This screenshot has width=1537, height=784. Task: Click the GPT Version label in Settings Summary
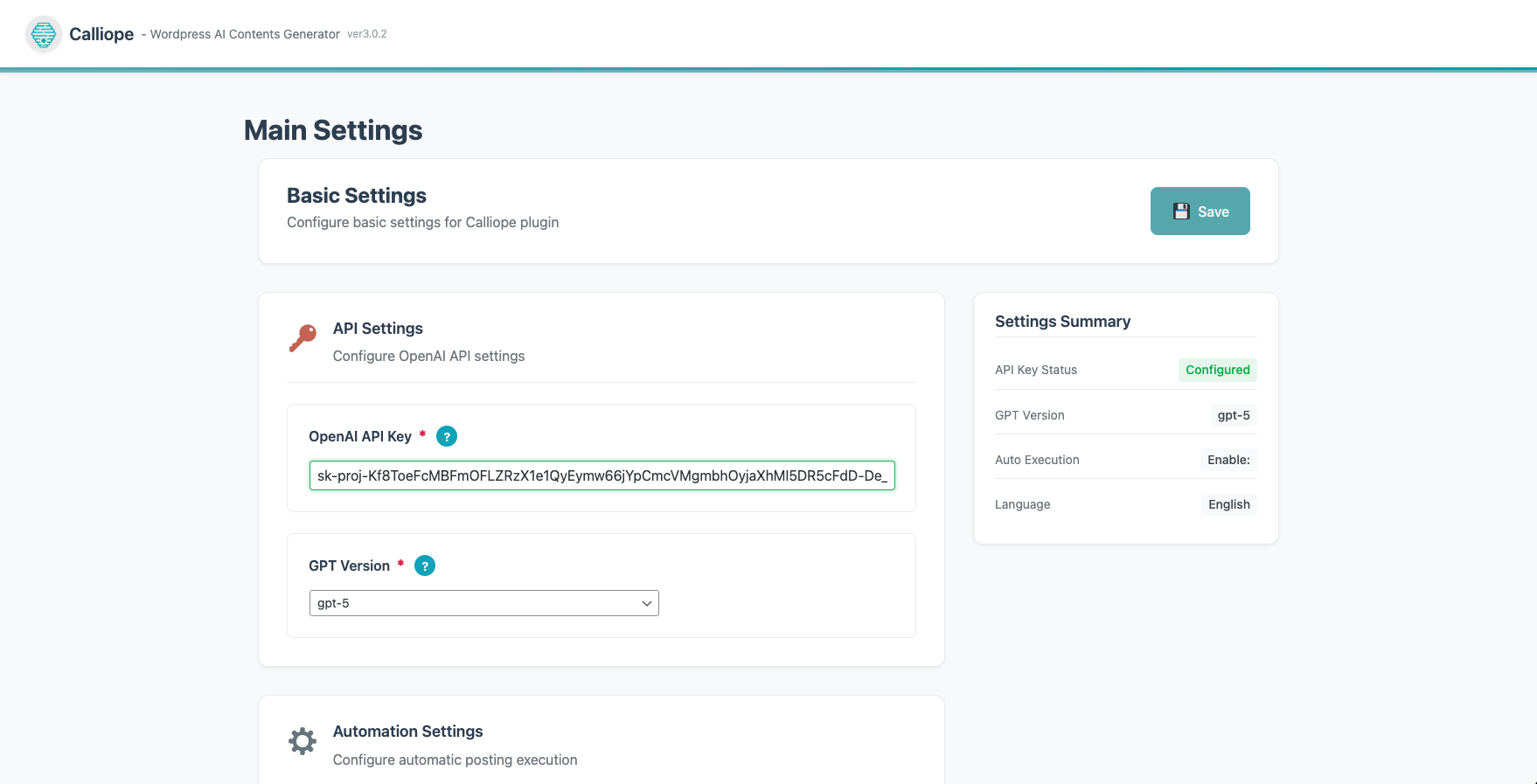point(1030,415)
